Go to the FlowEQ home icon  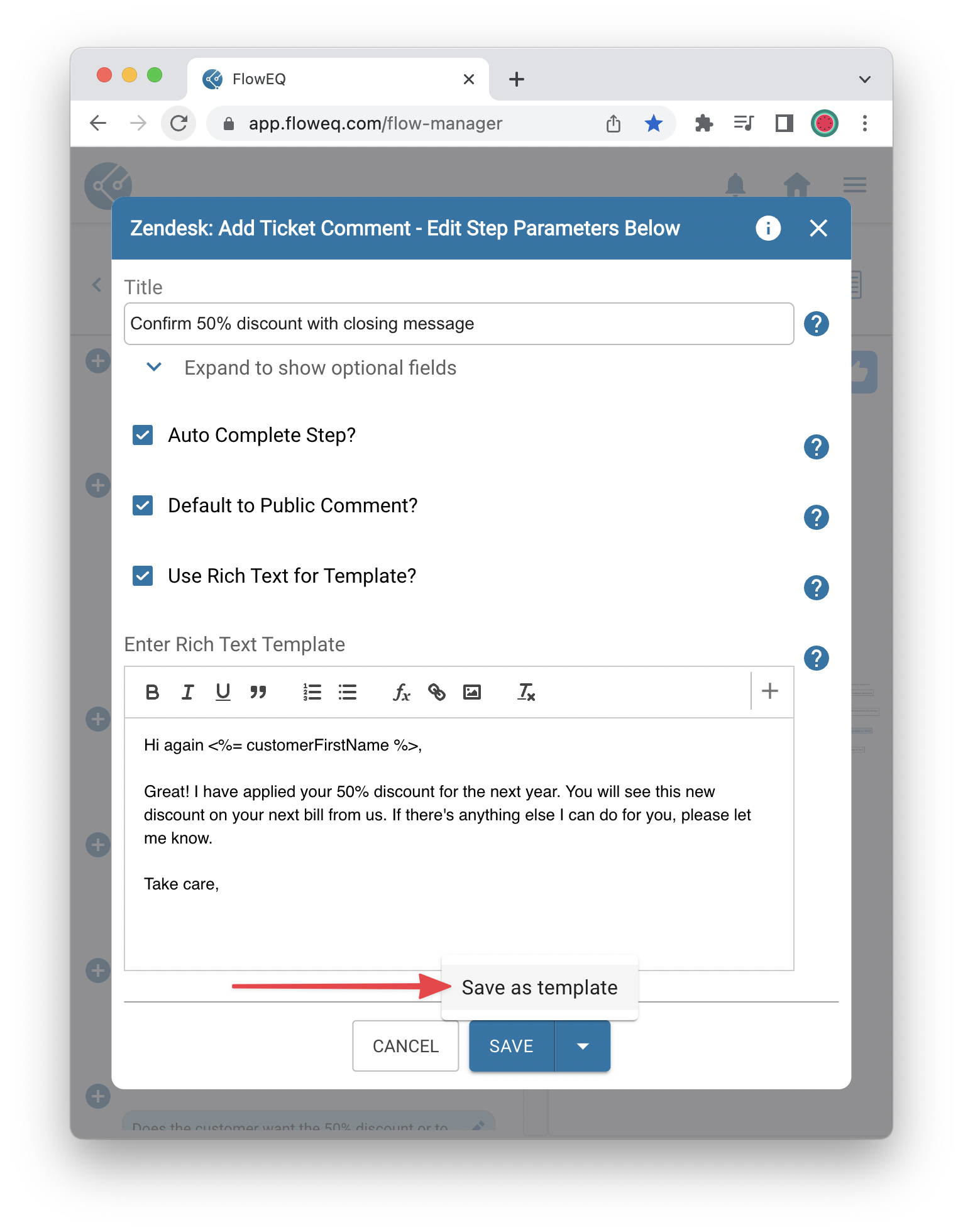click(797, 185)
